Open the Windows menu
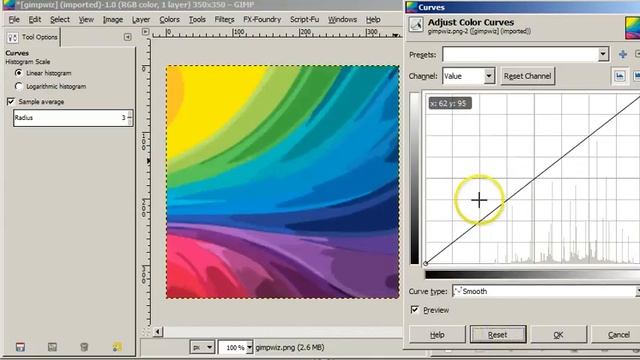Screen dimensions: 640x360 342,20
